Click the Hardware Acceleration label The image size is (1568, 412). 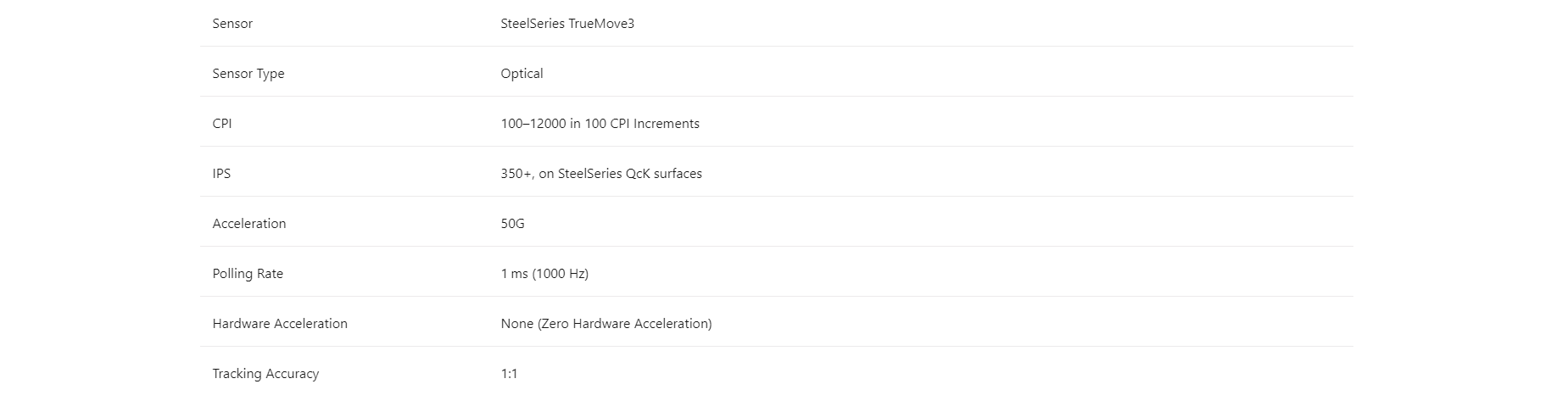(x=280, y=324)
